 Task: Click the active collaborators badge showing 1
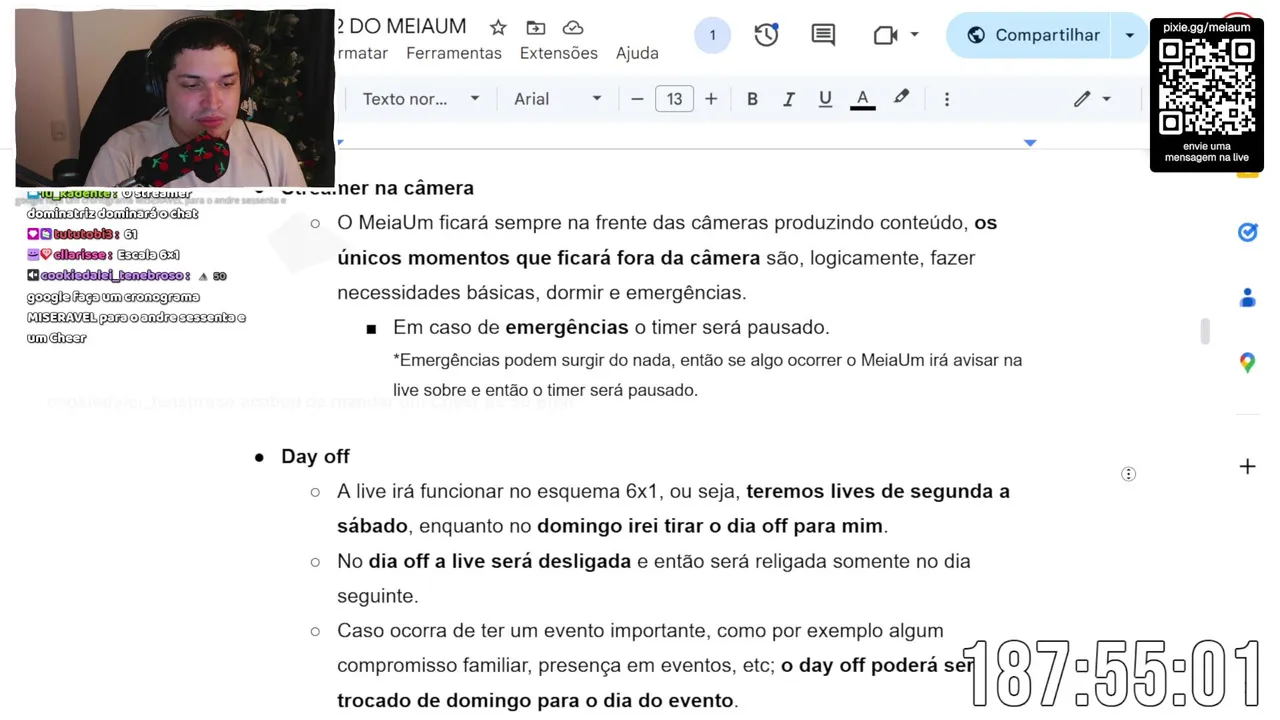point(712,35)
